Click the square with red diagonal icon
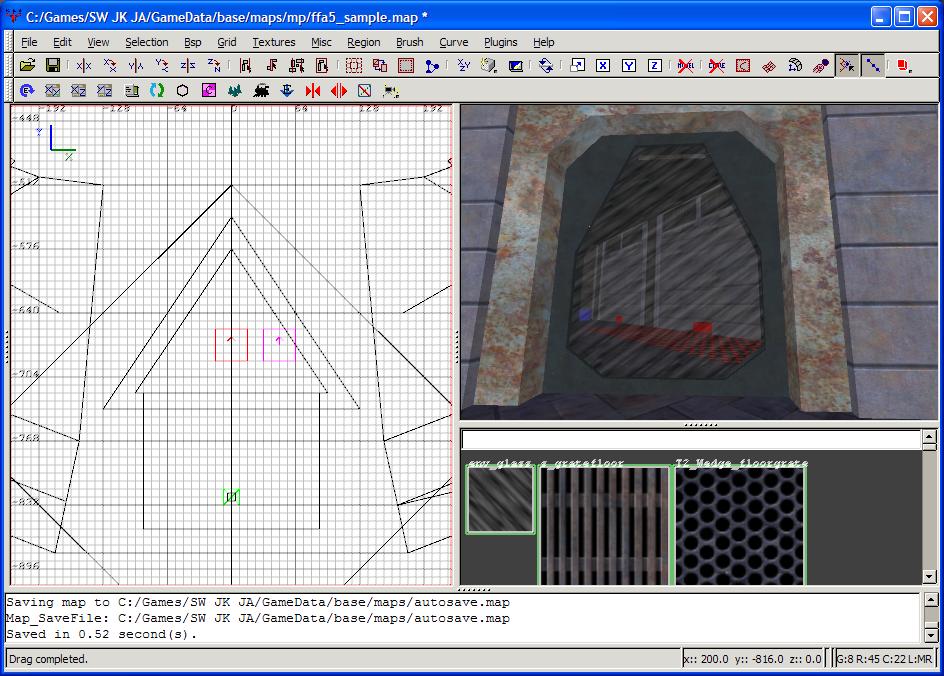This screenshot has height=676, width=944. click(x=364, y=90)
